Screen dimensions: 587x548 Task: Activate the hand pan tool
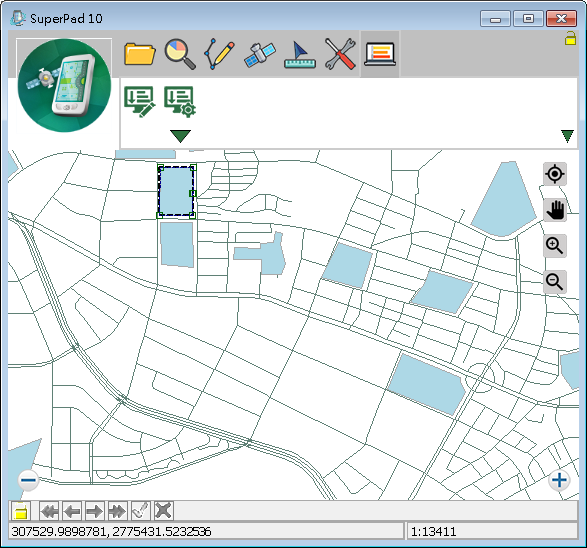pos(554,210)
